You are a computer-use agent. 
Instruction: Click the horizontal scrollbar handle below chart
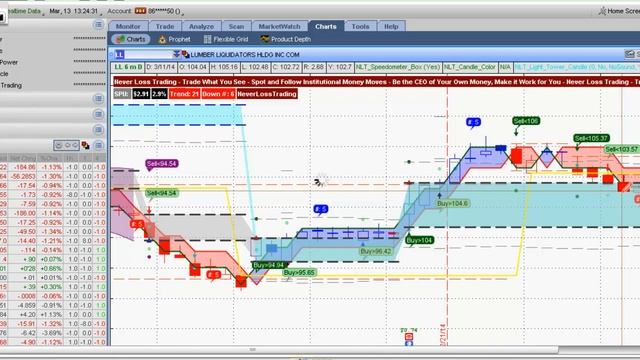click(253, 350)
